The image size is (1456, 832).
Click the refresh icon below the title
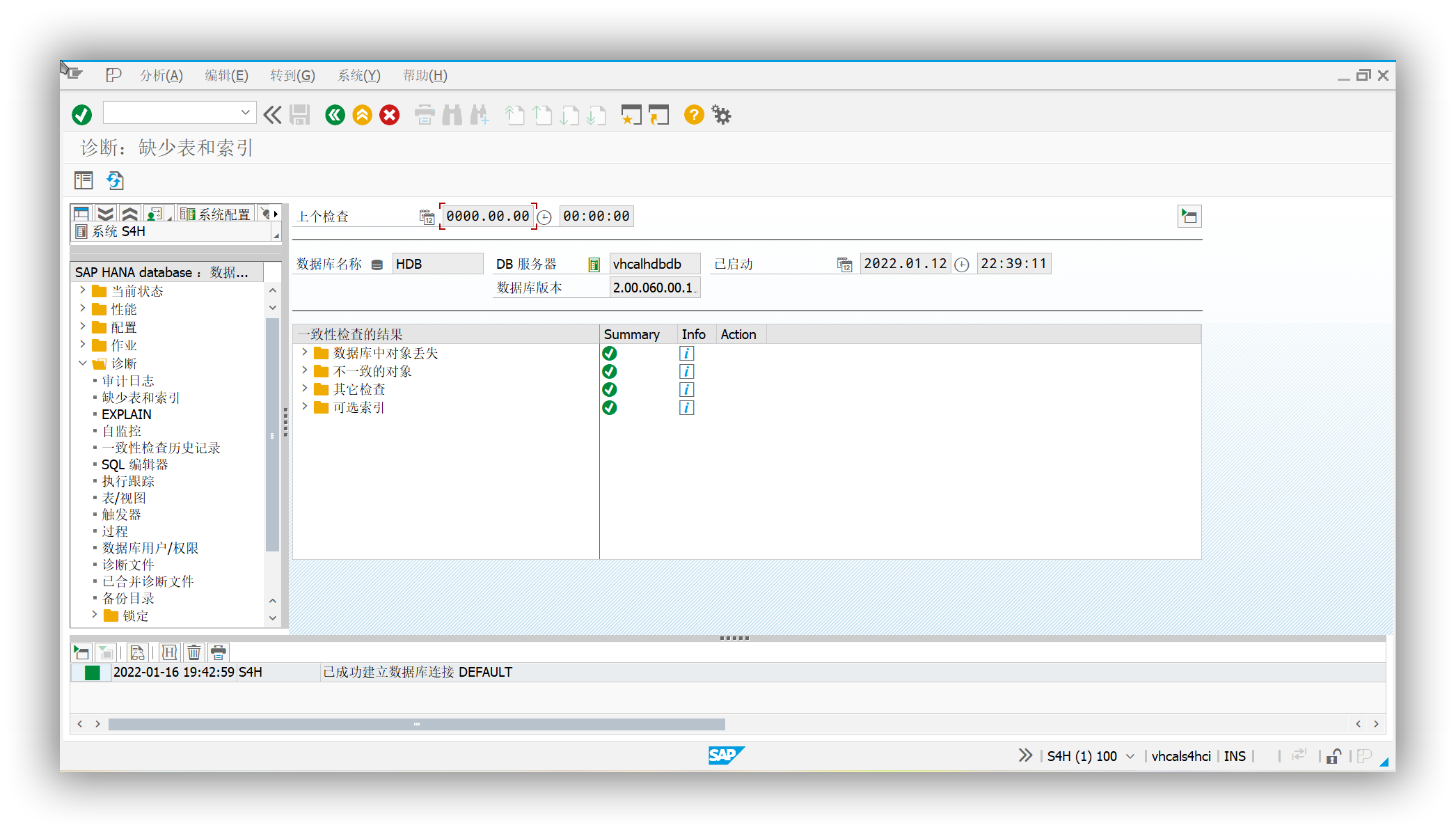[x=115, y=181]
